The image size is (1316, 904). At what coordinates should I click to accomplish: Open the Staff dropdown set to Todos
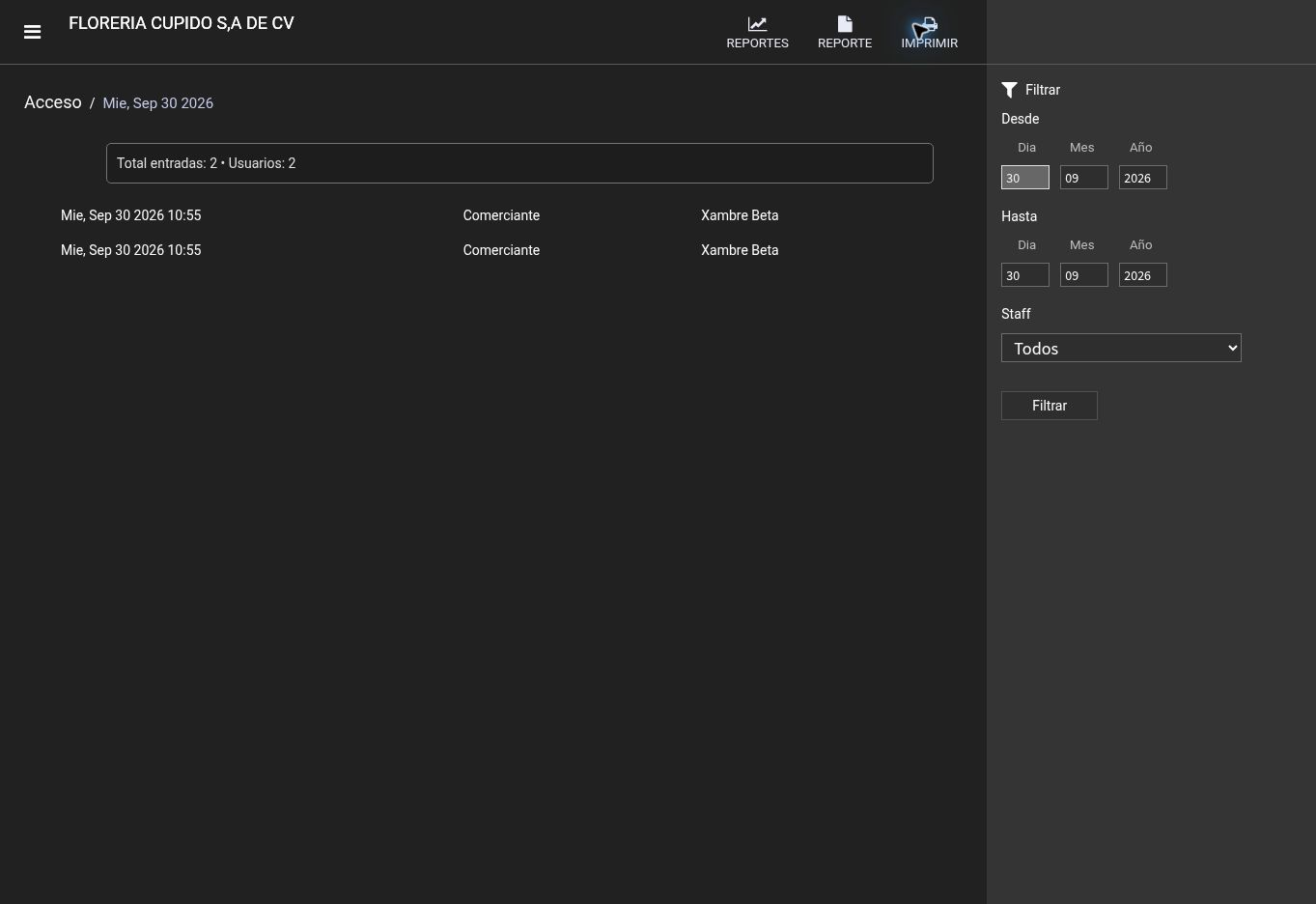tap(1121, 348)
